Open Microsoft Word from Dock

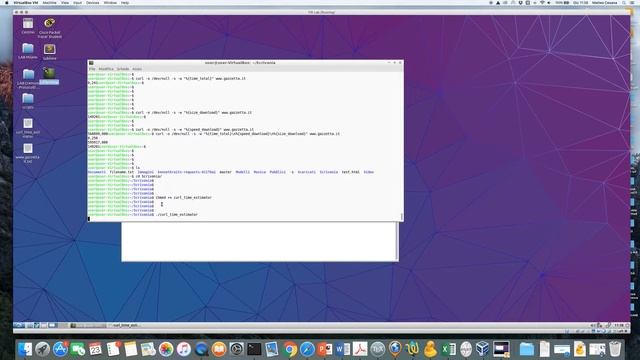[342, 349]
